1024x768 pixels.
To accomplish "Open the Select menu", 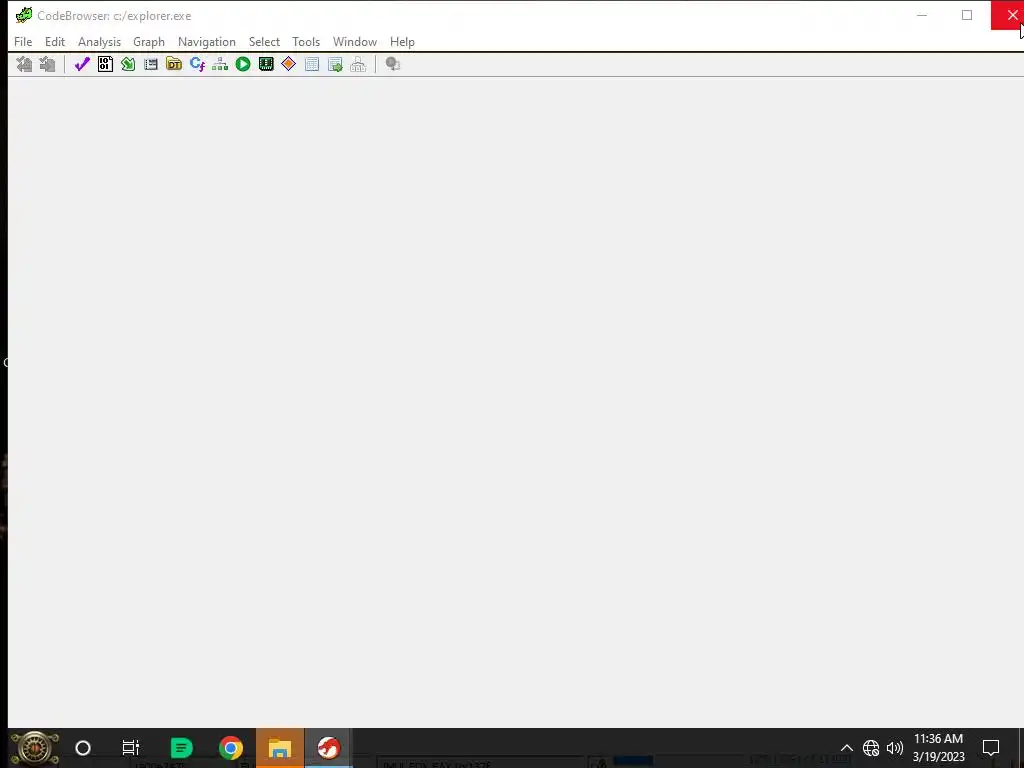I will [264, 42].
